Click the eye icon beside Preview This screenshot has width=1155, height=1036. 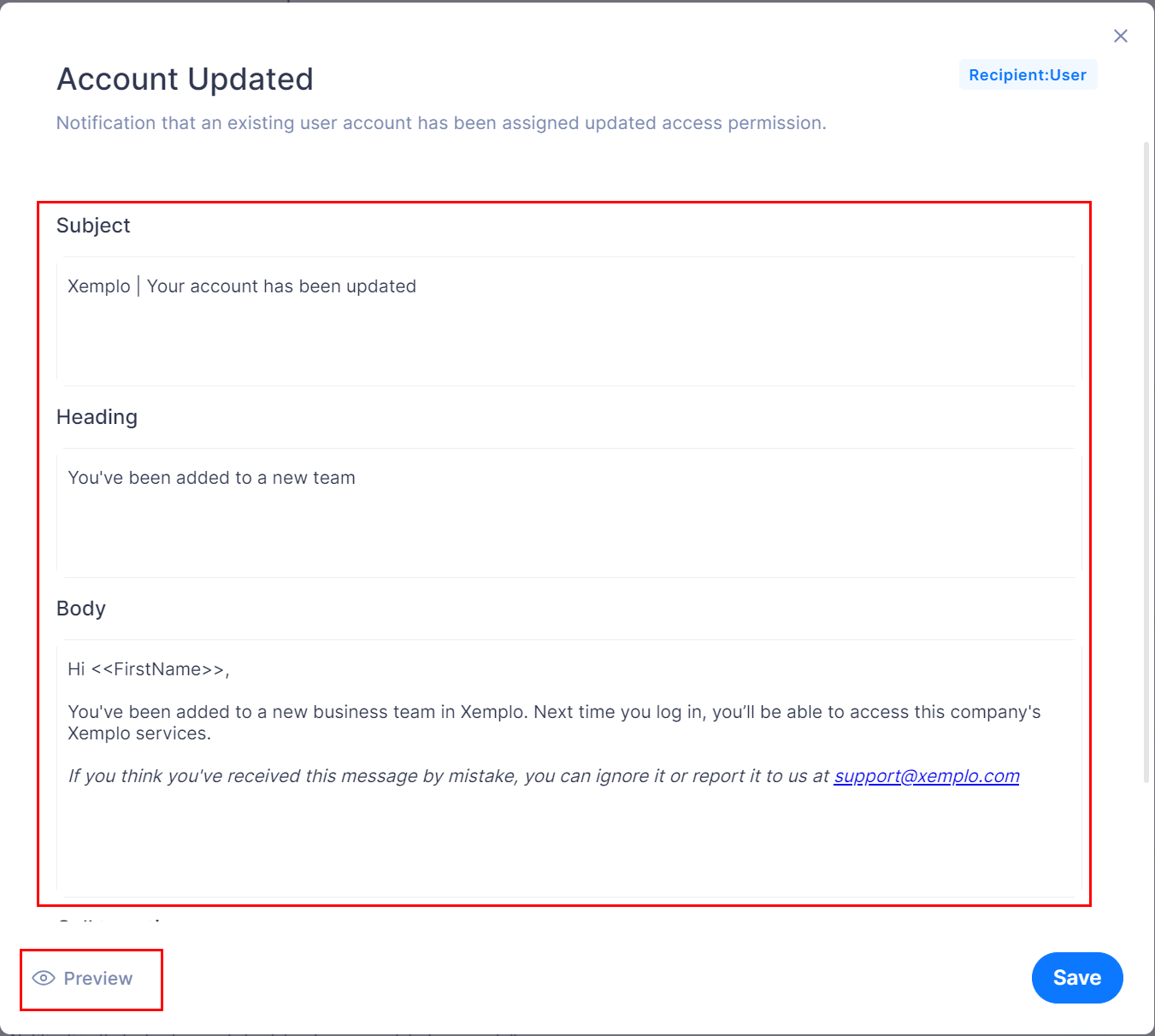[x=44, y=978]
